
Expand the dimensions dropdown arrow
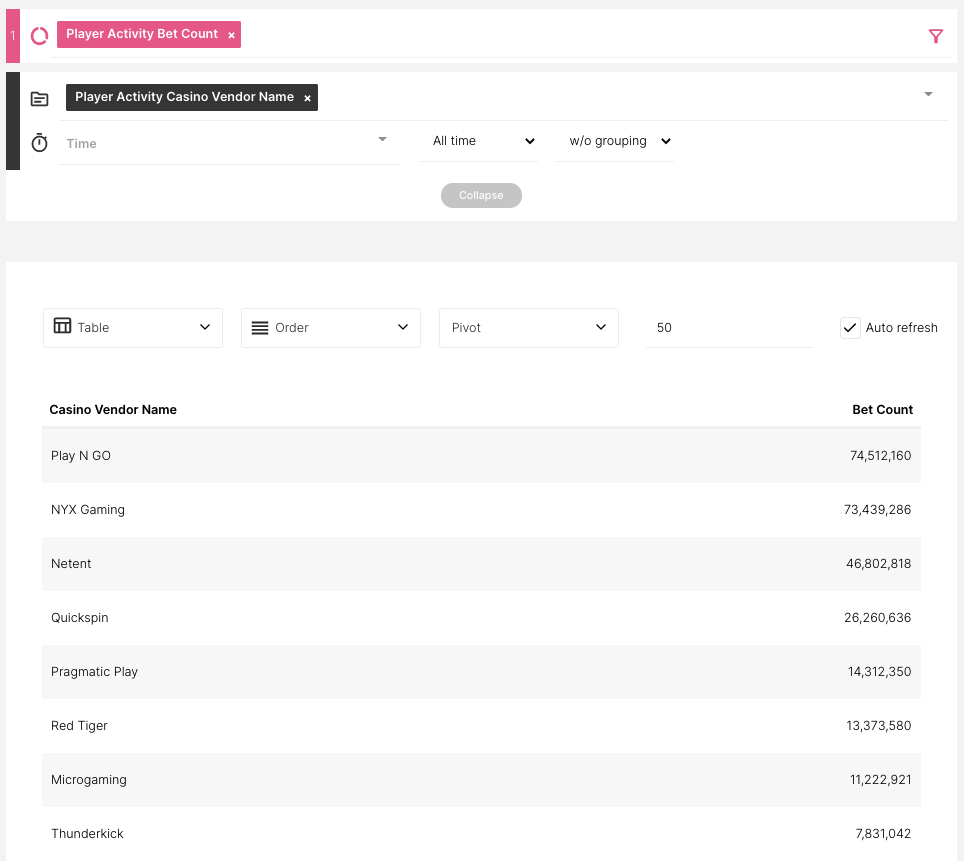pyautogui.click(x=928, y=94)
